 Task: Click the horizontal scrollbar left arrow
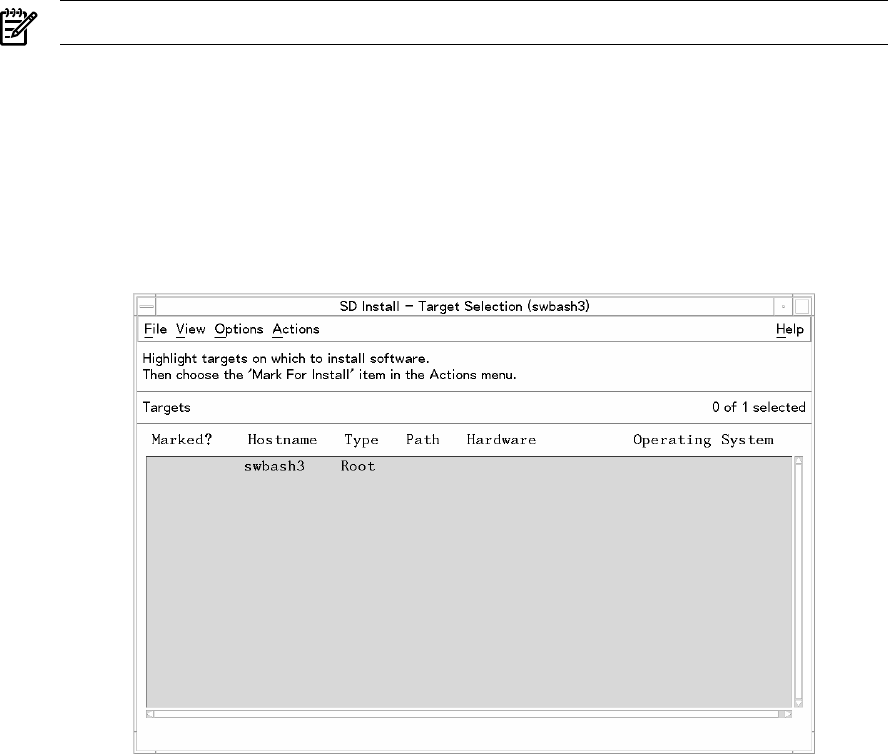click(x=150, y=714)
